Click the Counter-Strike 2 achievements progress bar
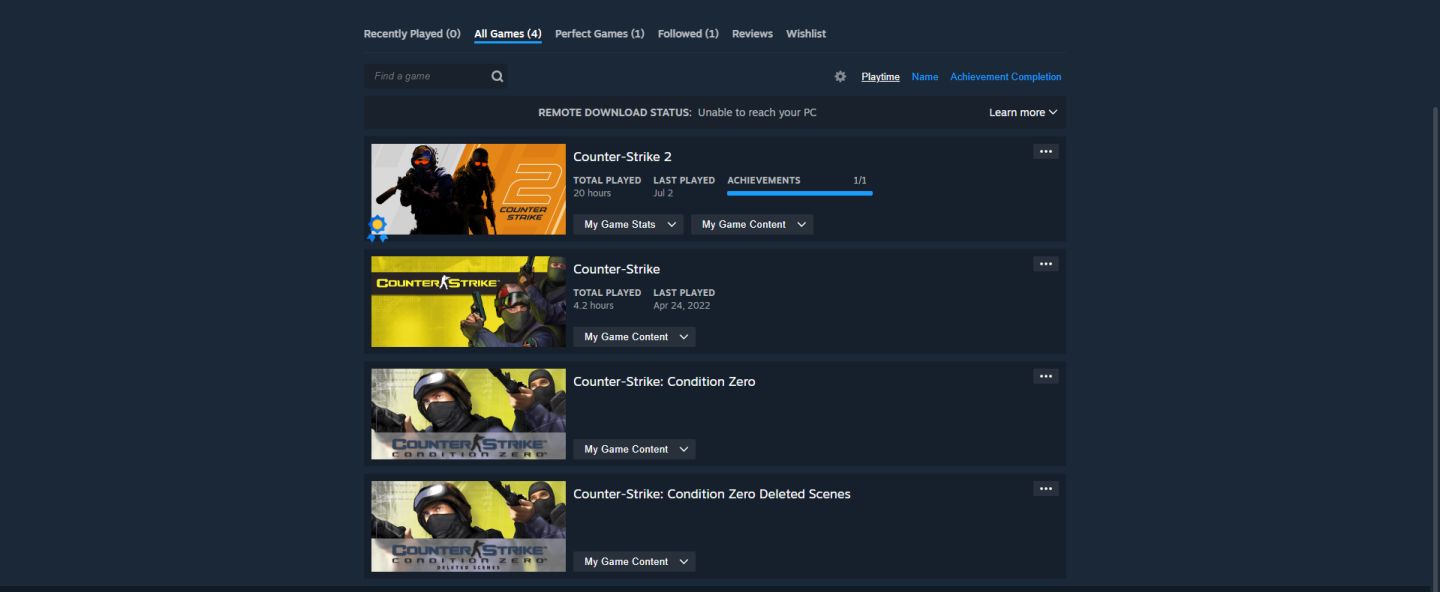Viewport: 1440px width, 592px height. click(x=800, y=193)
